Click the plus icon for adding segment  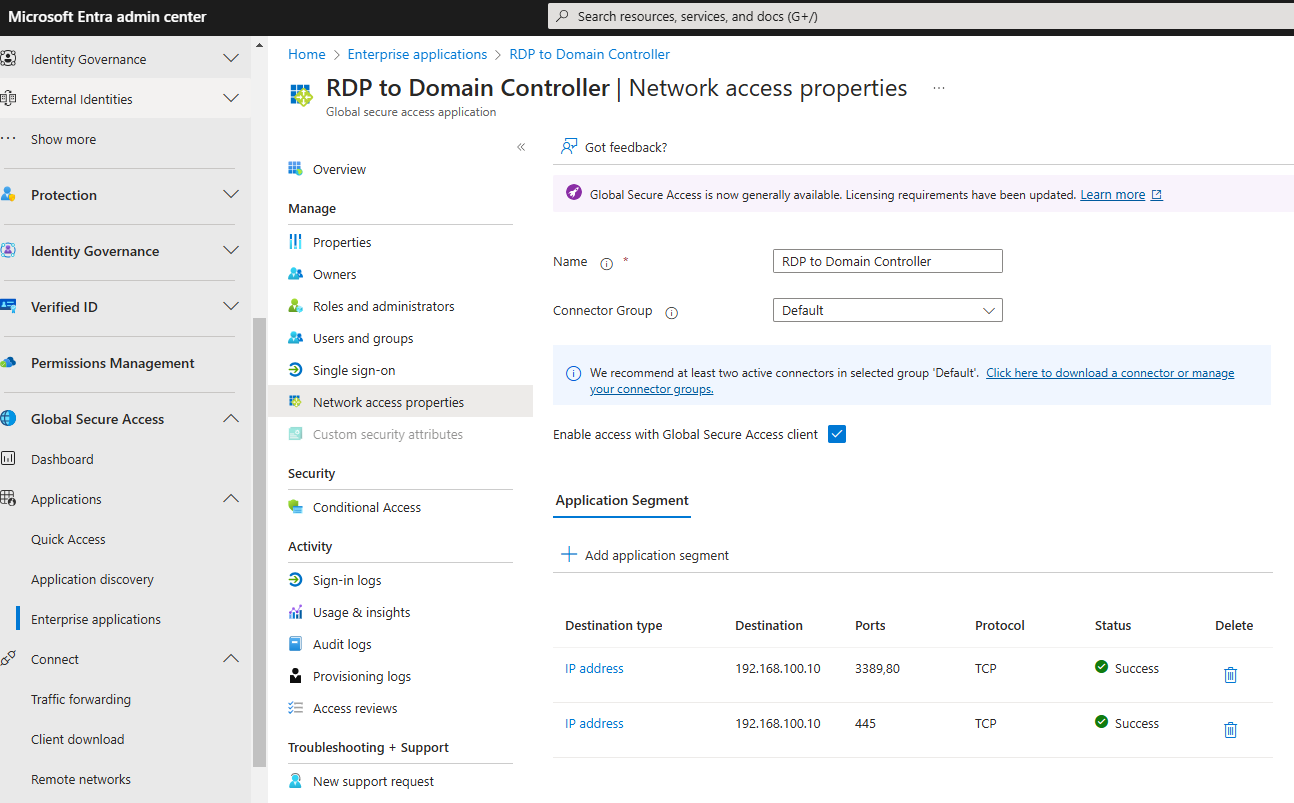(569, 554)
